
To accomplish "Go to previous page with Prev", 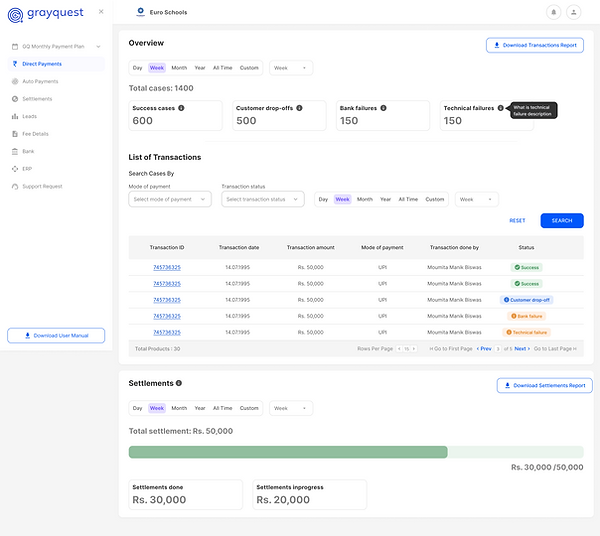I will tap(484, 349).
